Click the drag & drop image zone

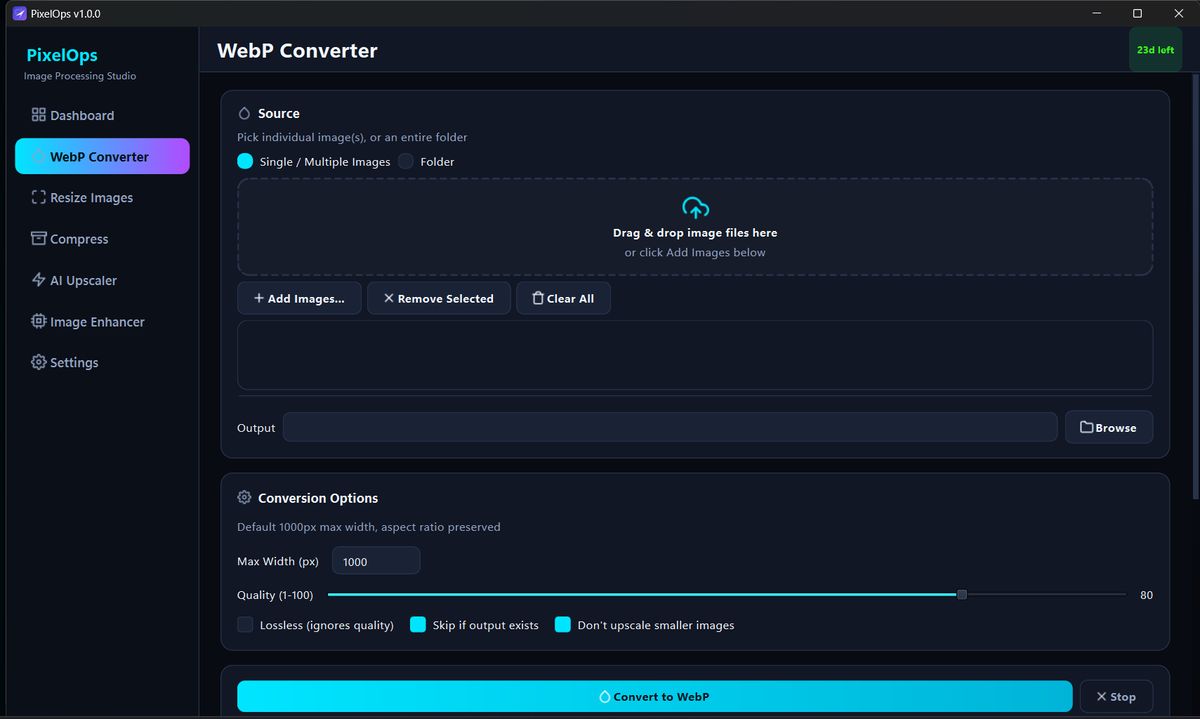coord(695,227)
